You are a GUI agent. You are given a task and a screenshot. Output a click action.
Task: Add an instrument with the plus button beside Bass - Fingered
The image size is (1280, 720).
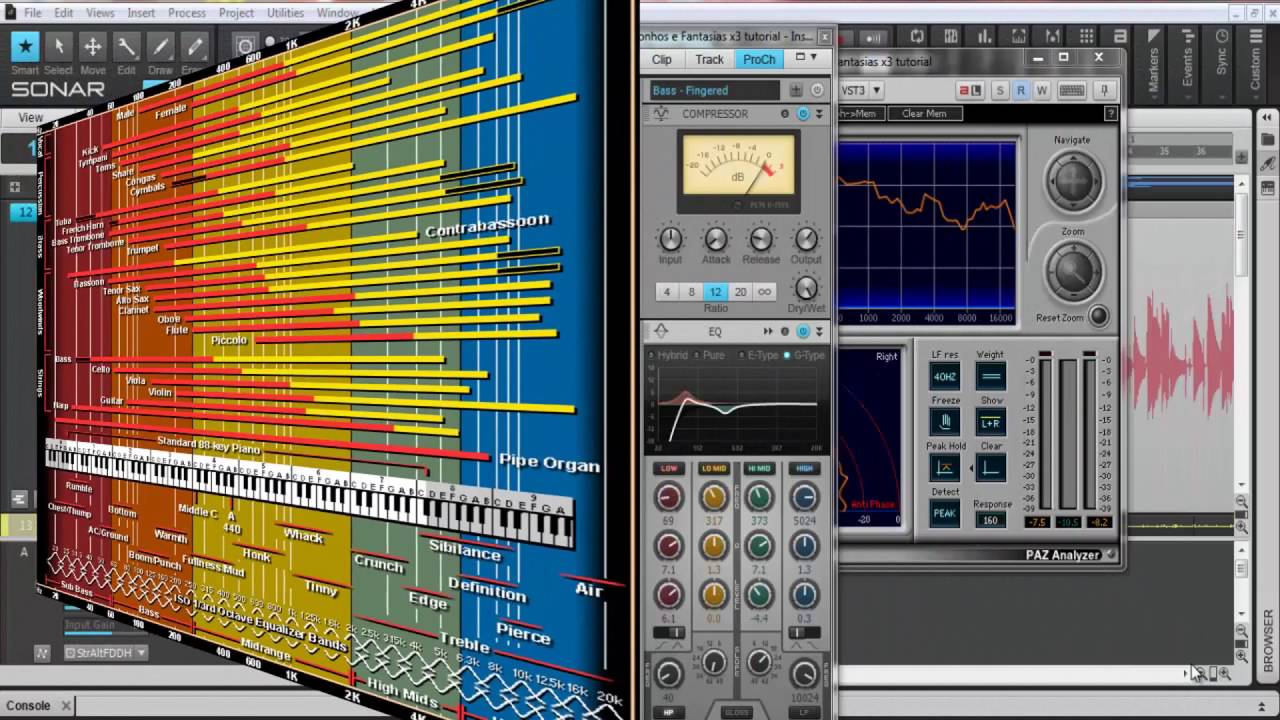pyautogui.click(x=796, y=90)
